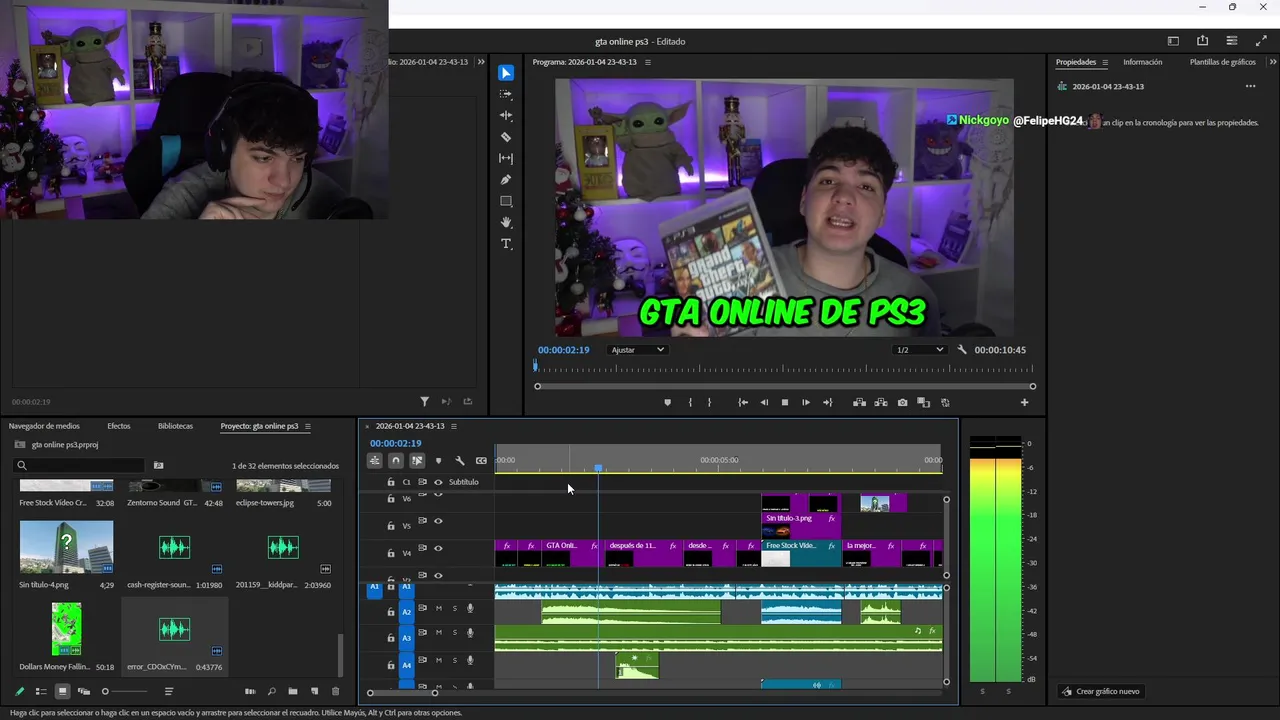Open Find in Project panel
Screen dimensions: 1280x720
(271, 691)
